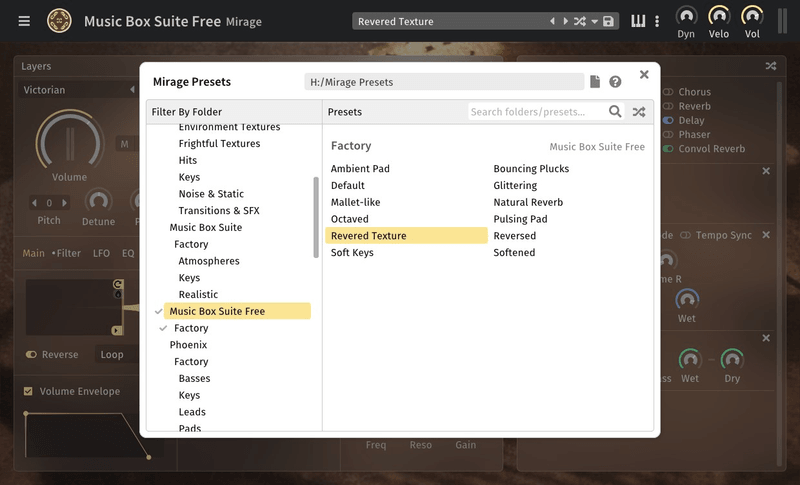Toggle the Phaser effect switch
The height and width of the screenshot is (485, 800).
pyautogui.click(x=668, y=135)
